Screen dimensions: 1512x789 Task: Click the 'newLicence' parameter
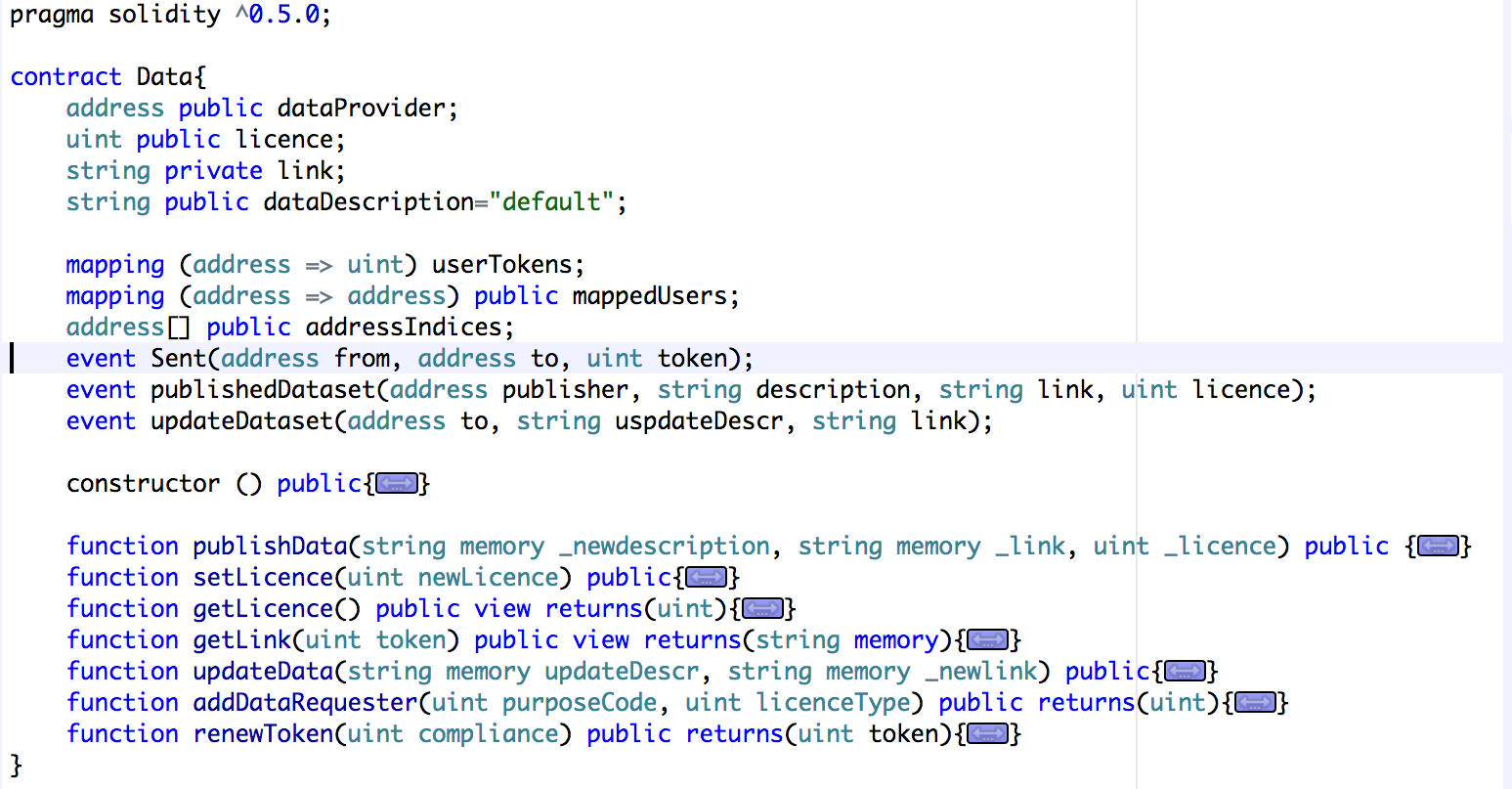click(x=489, y=578)
